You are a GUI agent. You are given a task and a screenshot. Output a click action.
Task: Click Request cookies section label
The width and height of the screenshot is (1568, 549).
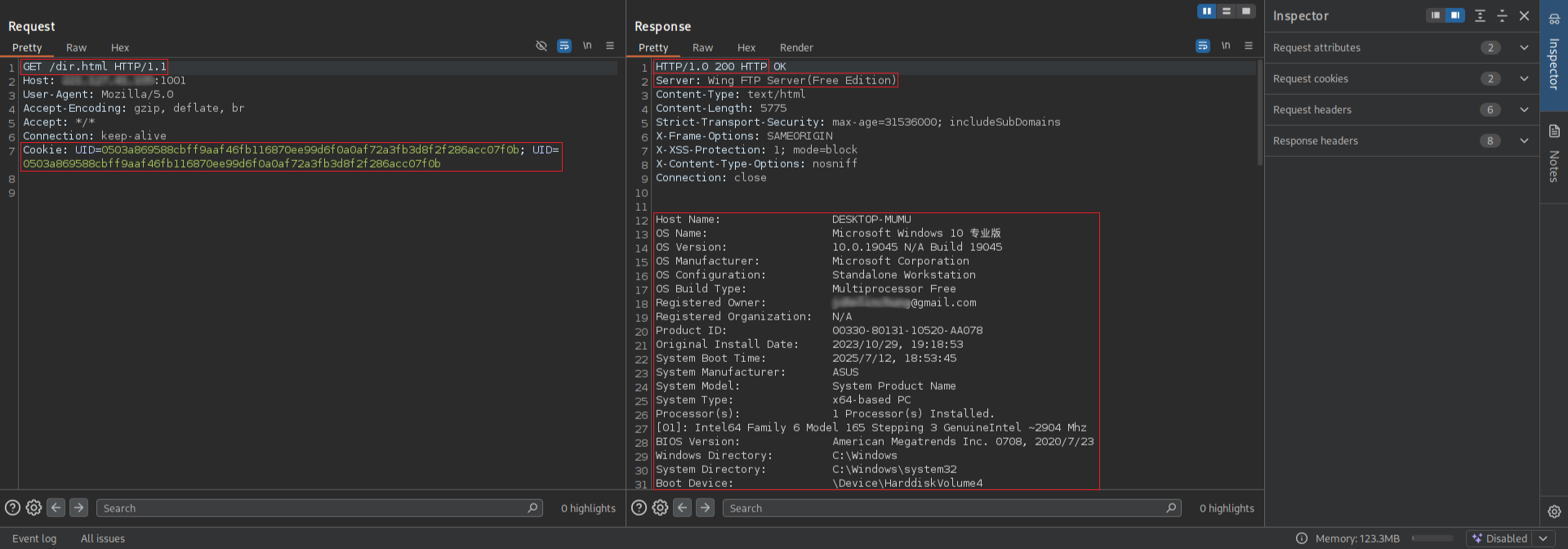tap(1310, 78)
